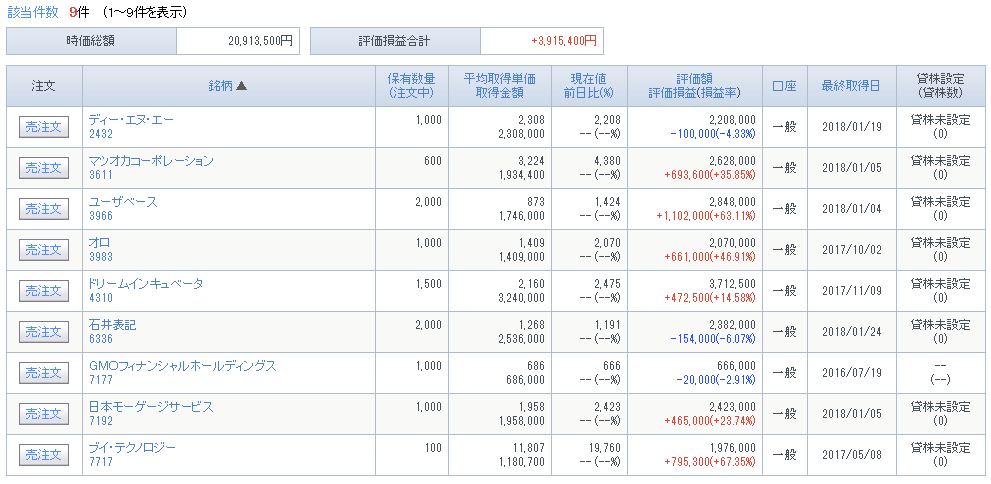Viewport: 991px width, 484px height.
Task: Click 売注文 button for 日本モーゲージサービス
Action: coord(44,414)
